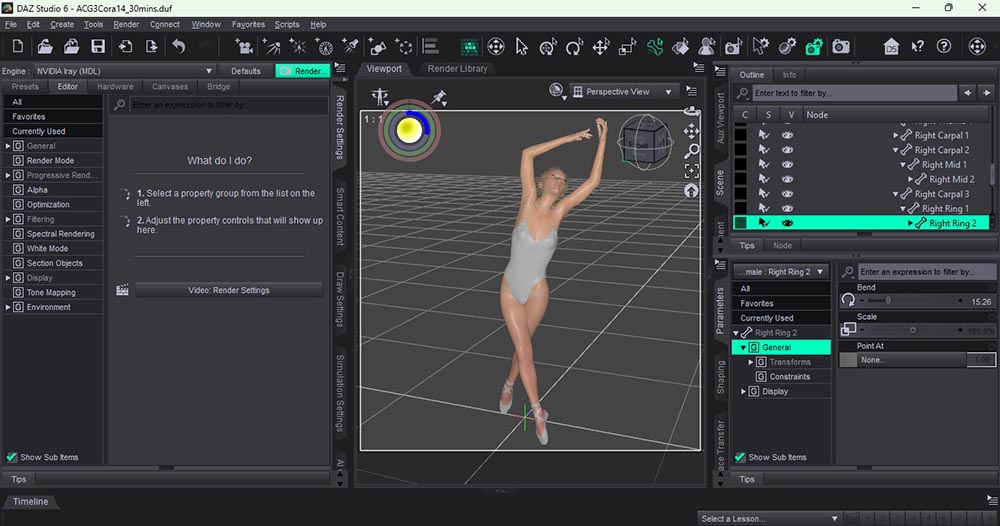Hide Right Ring 2 using its eye icon
1000x526 pixels.
click(x=788, y=223)
